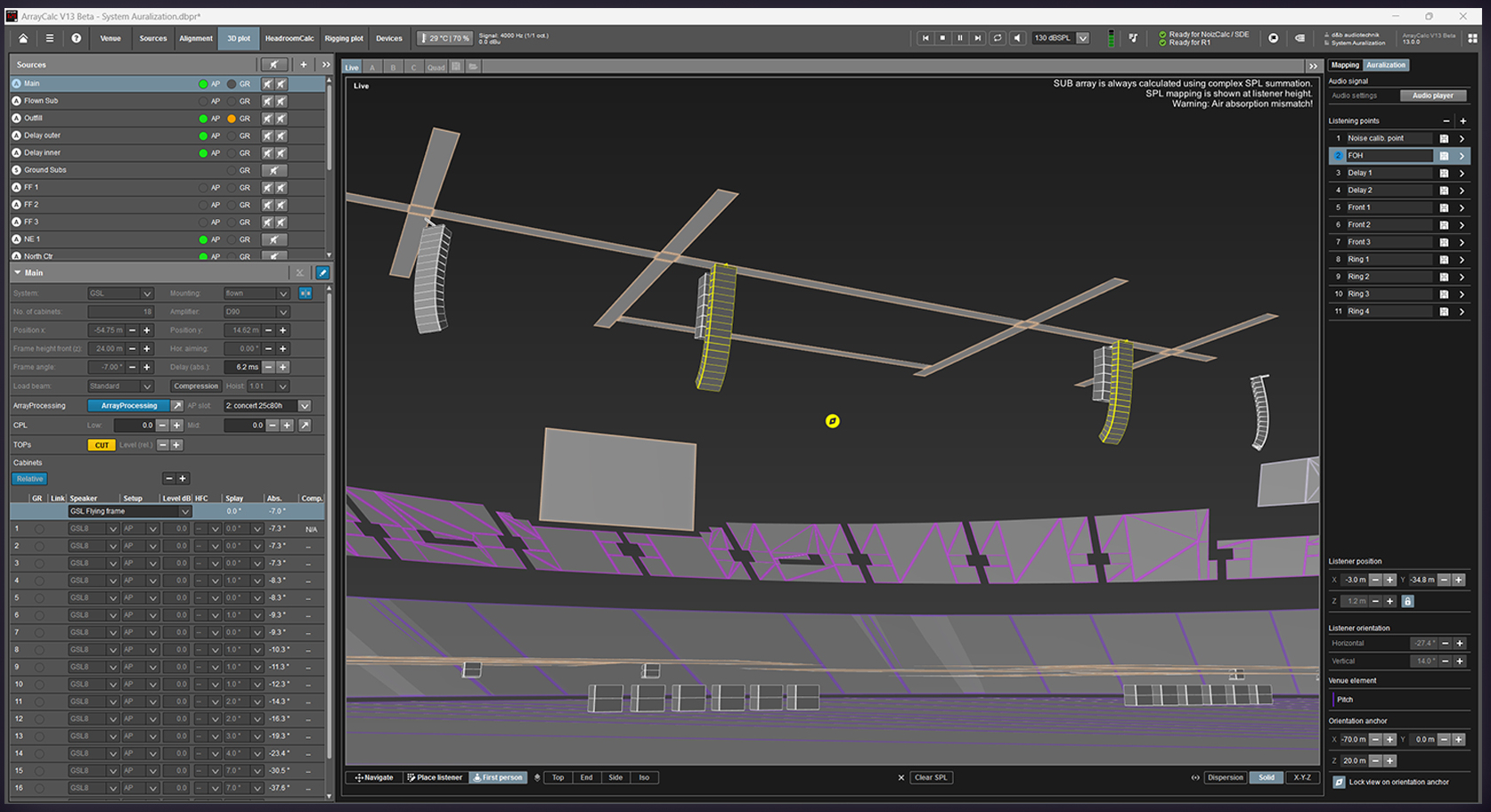Open the home screen icon
The image size is (1491, 812).
click(x=23, y=38)
